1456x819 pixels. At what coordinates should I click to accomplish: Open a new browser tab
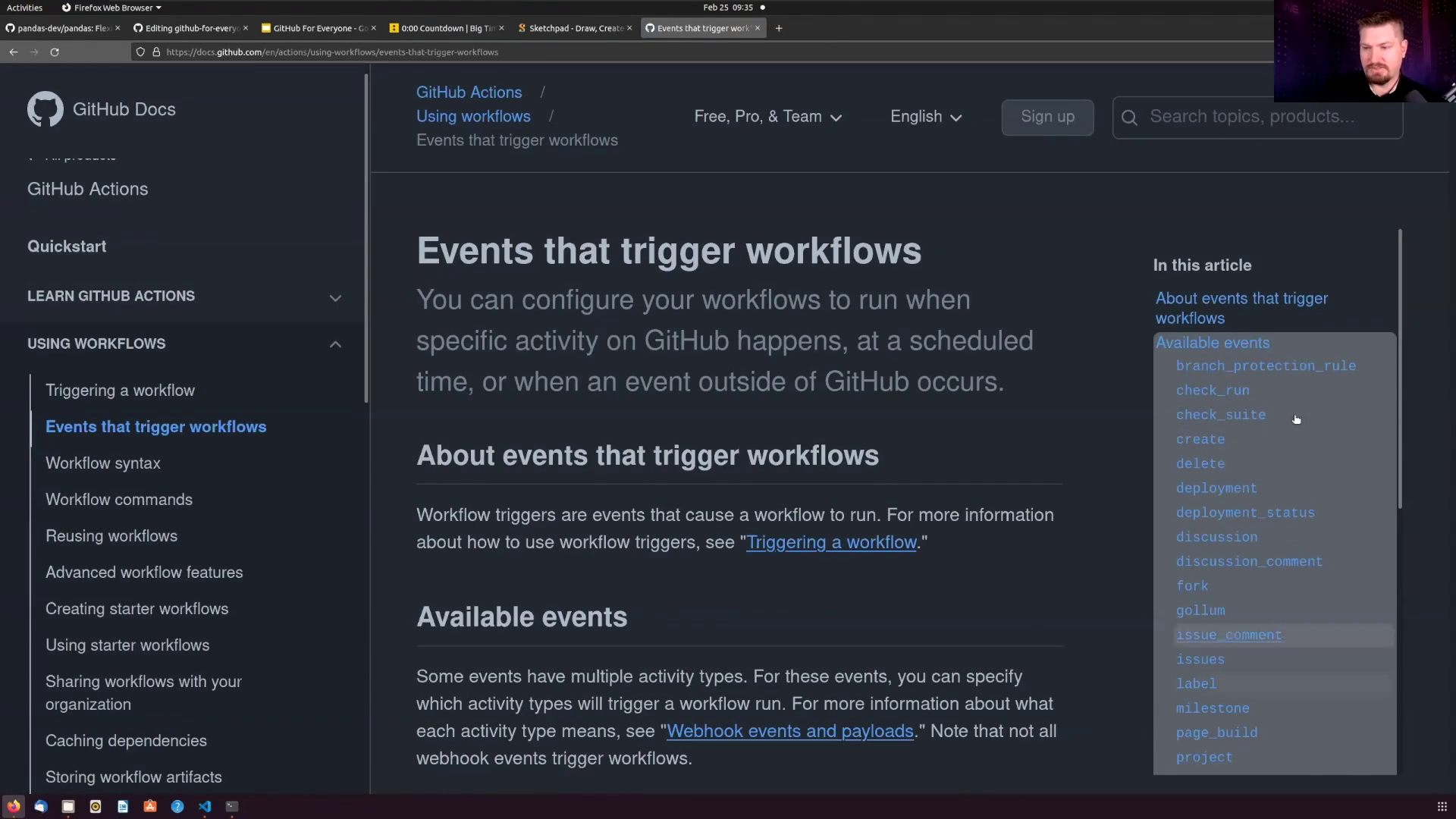click(x=779, y=28)
